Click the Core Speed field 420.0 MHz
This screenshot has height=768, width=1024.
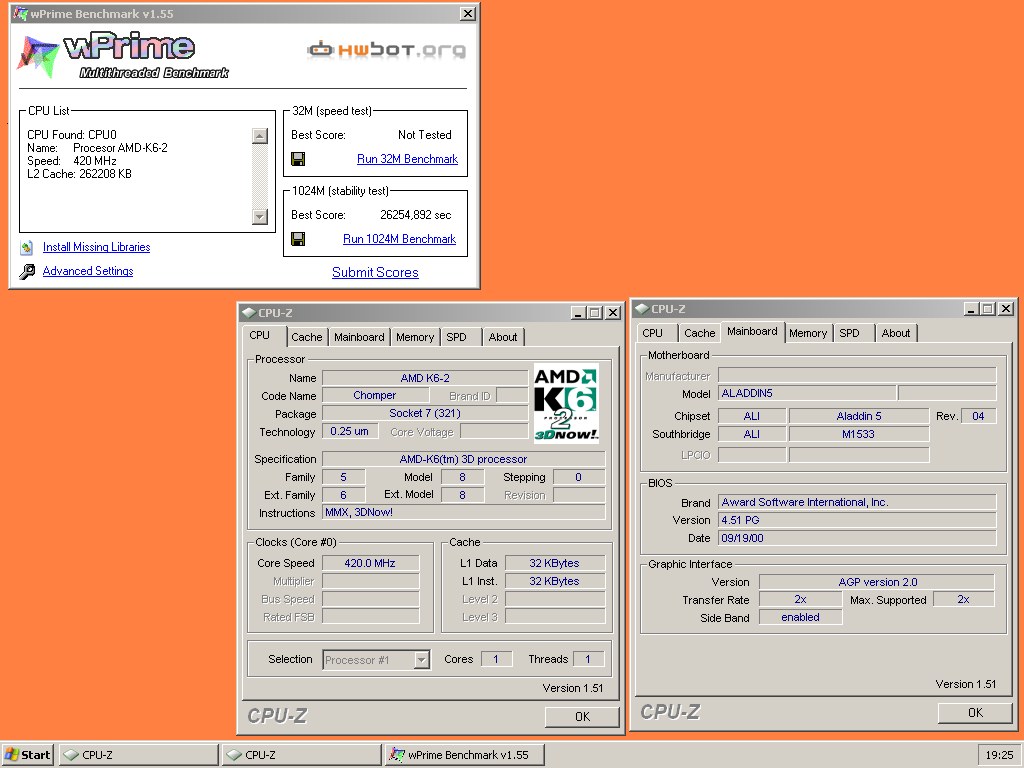coord(370,563)
